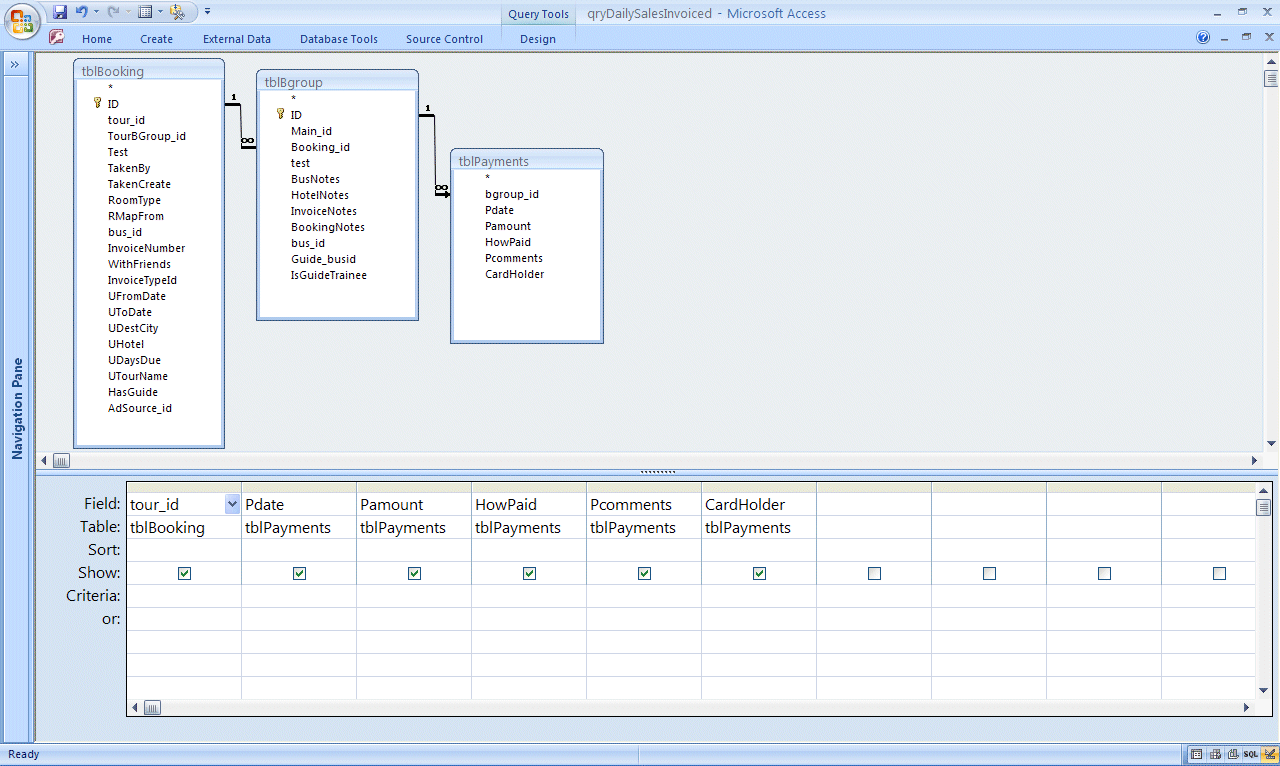The height and width of the screenshot is (766, 1280).
Task: Open the Undo history dropdown arrow
Action: [x=96, y=12]
